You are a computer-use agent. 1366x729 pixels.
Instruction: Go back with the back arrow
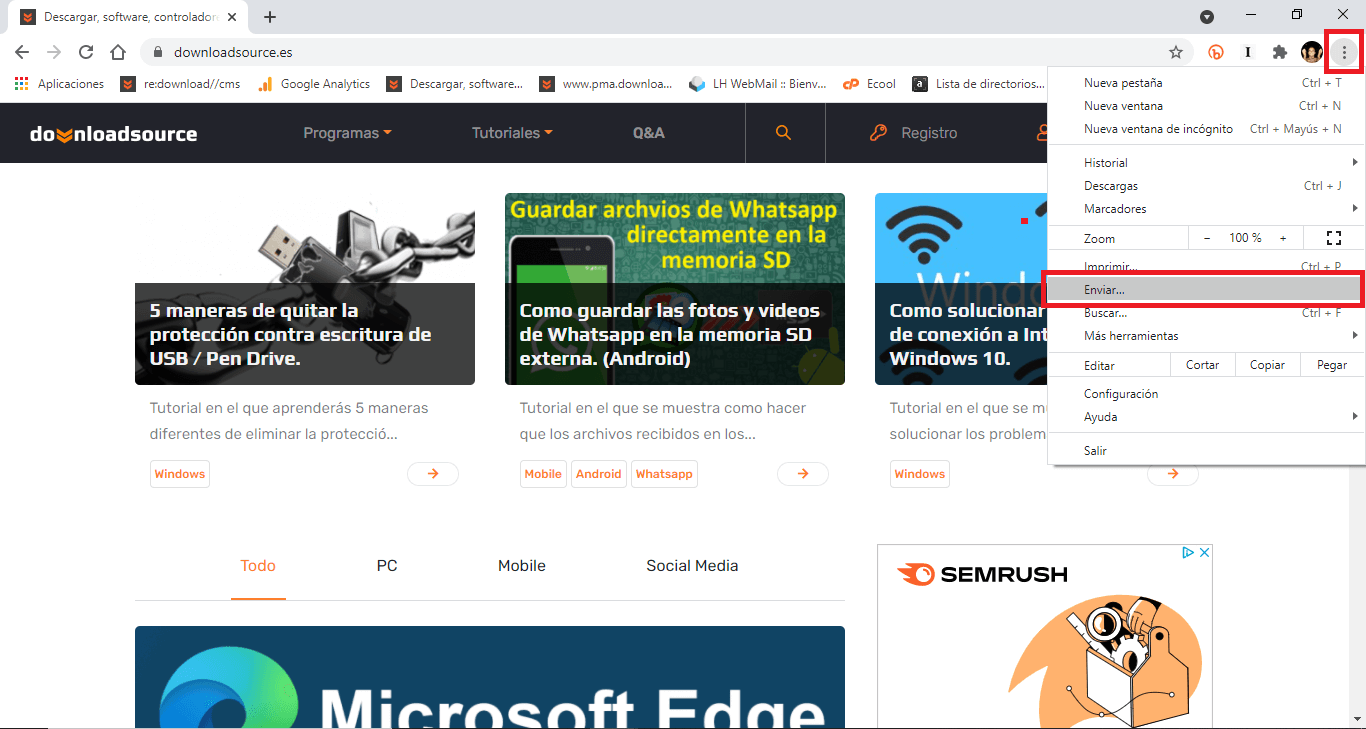22,52
